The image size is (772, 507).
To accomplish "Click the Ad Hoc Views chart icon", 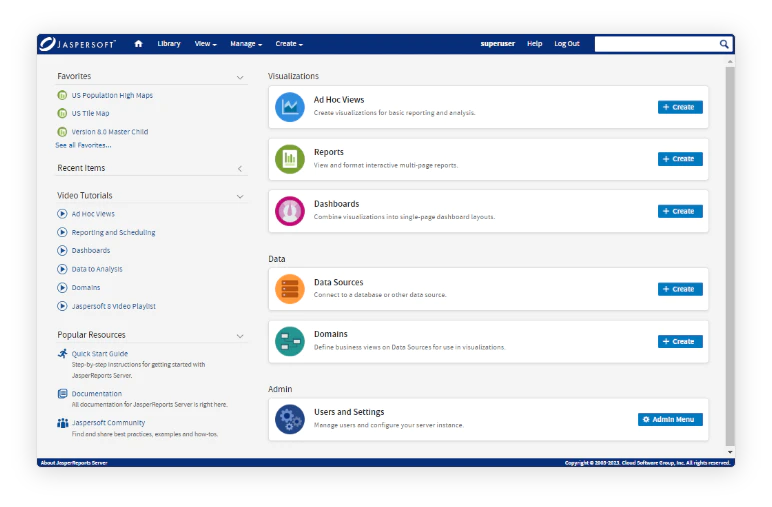I will point(290,107).
